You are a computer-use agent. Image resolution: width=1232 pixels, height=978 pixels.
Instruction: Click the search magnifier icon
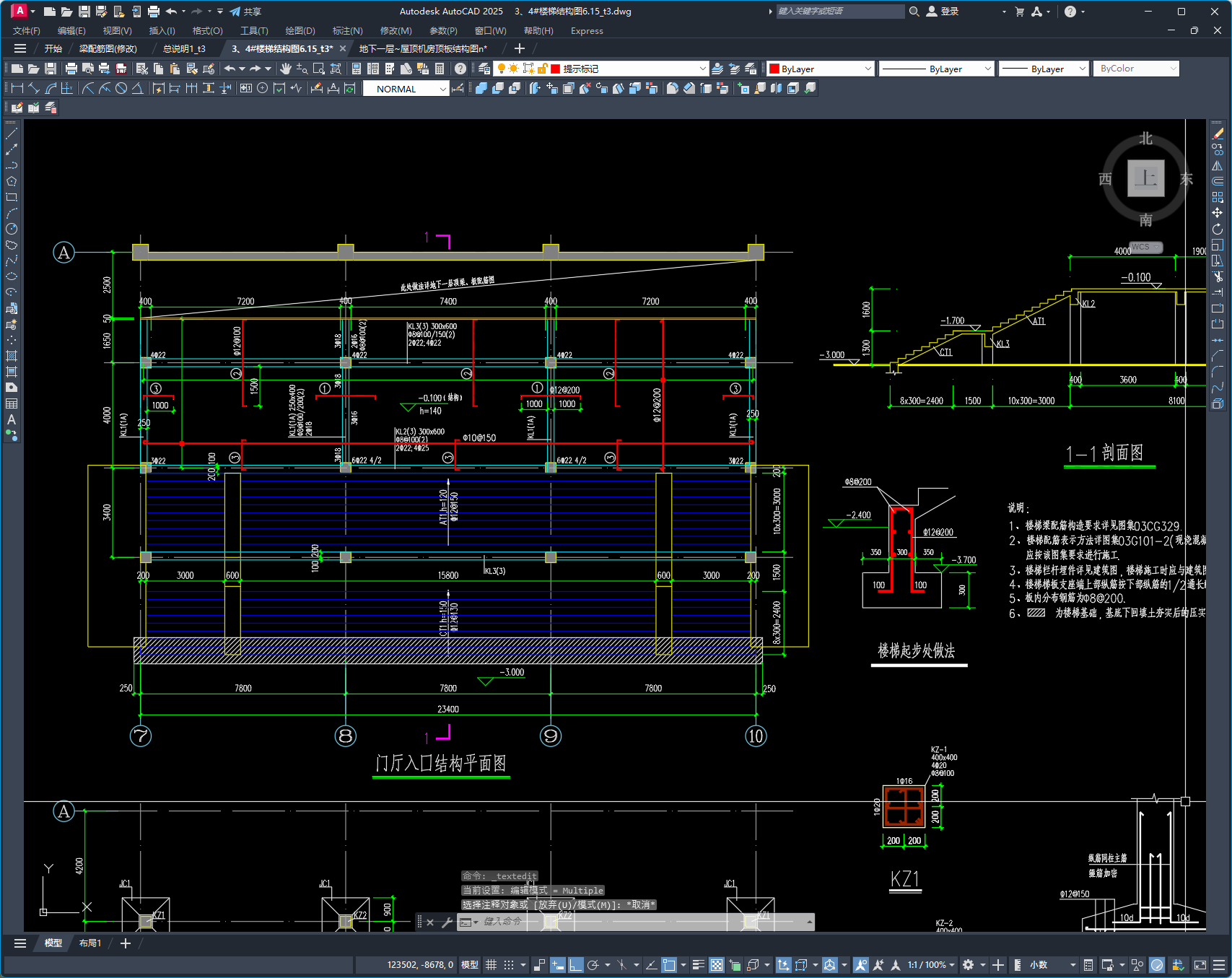[914, 12]
